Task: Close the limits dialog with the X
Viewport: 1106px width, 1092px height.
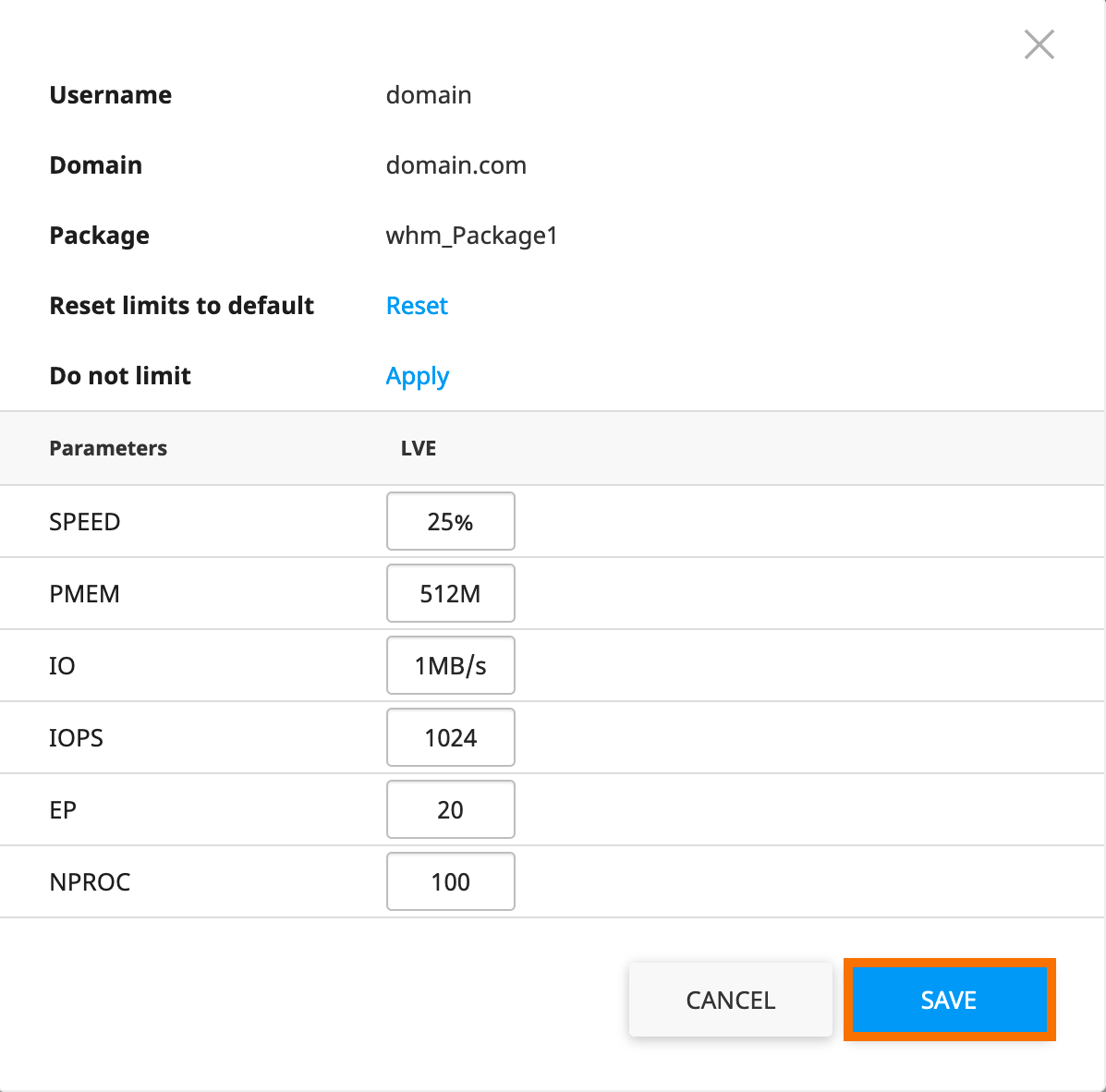Action: coord(1039,44)
